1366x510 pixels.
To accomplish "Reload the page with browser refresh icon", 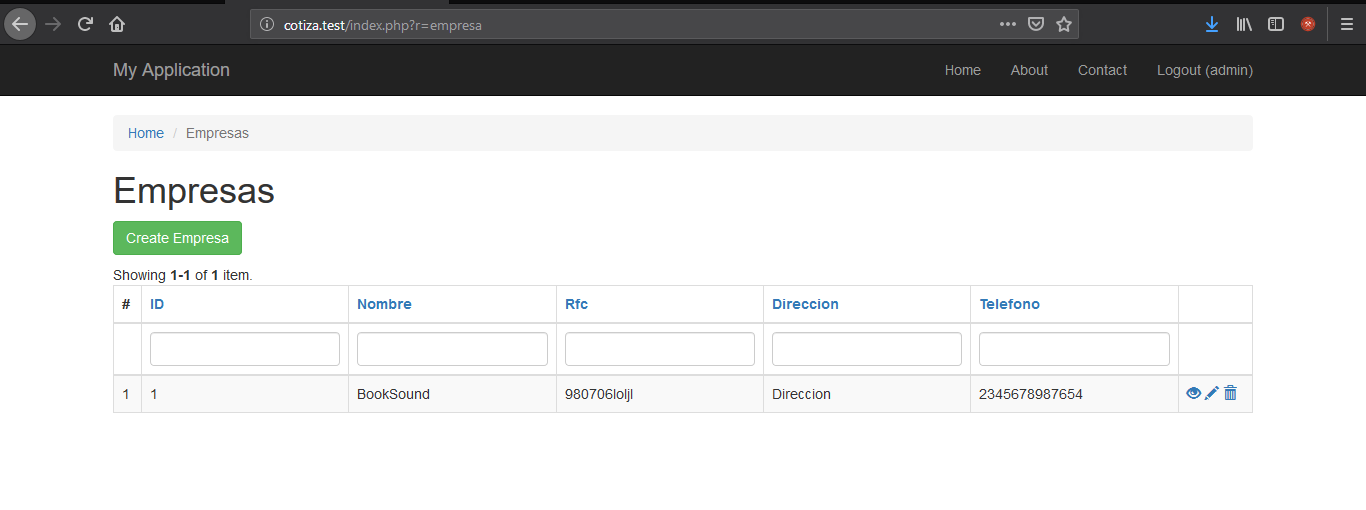I will coord(85,24).
